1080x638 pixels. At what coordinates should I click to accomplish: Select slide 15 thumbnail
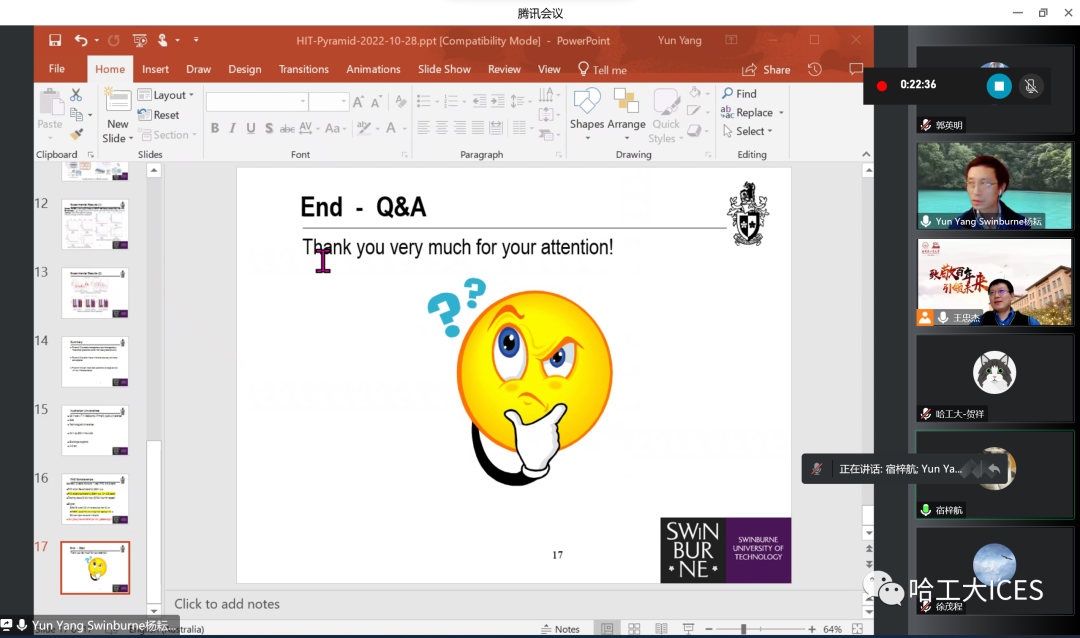click(x=95, y=430)
